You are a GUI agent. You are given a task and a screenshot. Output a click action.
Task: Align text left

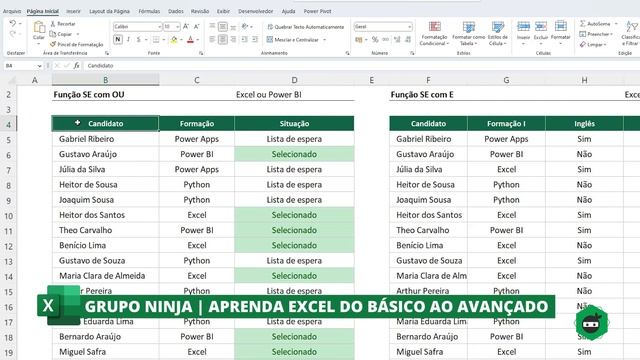click(x=212, y=40)
